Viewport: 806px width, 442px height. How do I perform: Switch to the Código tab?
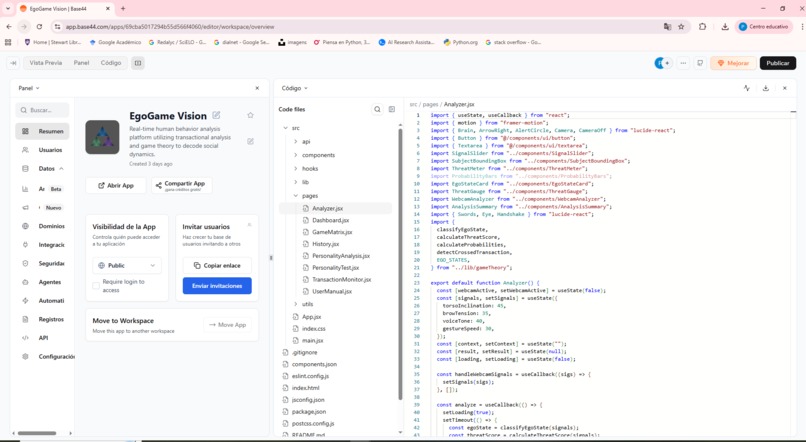pyautogui.click(x=111, y=63)
